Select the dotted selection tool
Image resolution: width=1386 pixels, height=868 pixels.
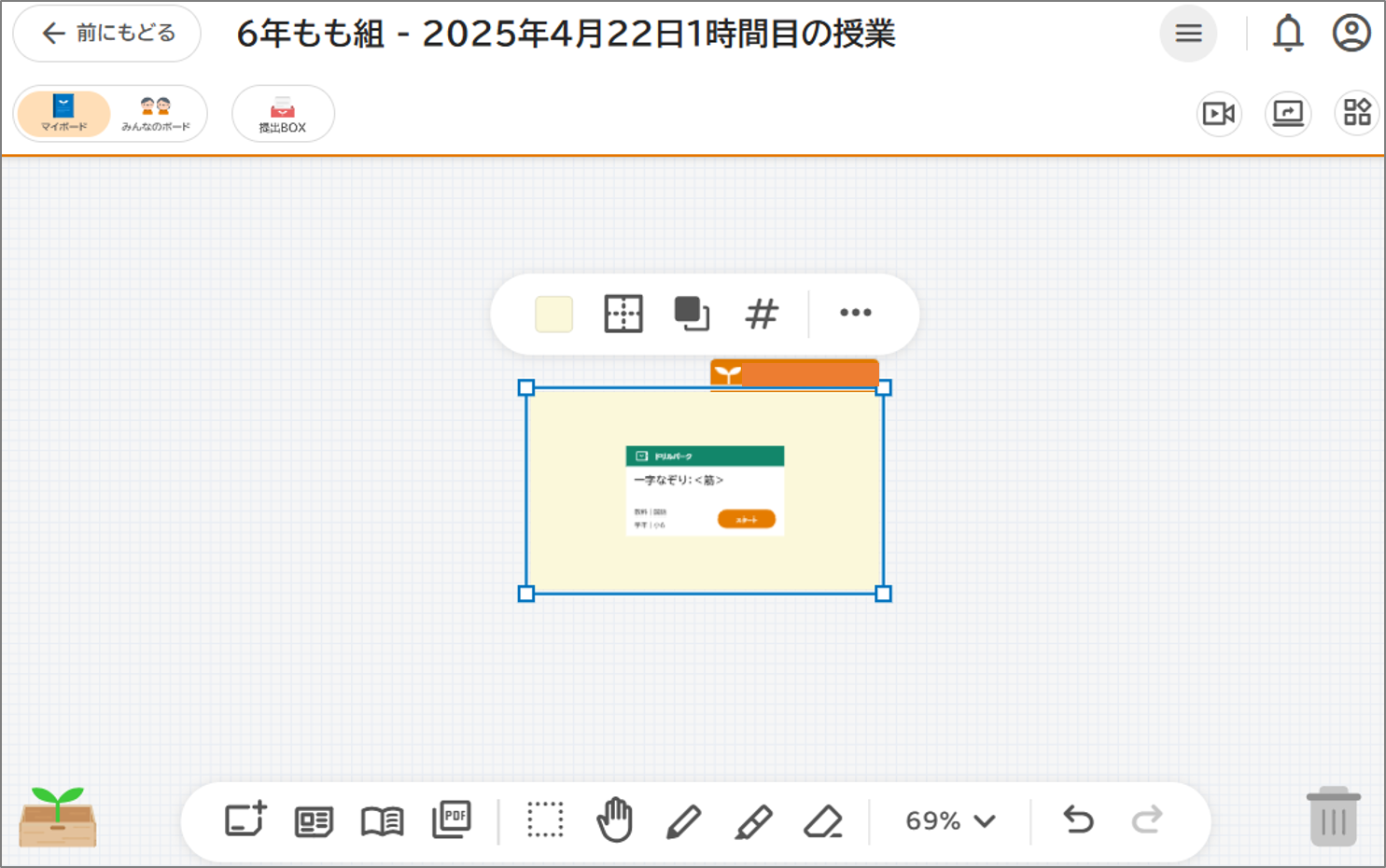[545, 820]
